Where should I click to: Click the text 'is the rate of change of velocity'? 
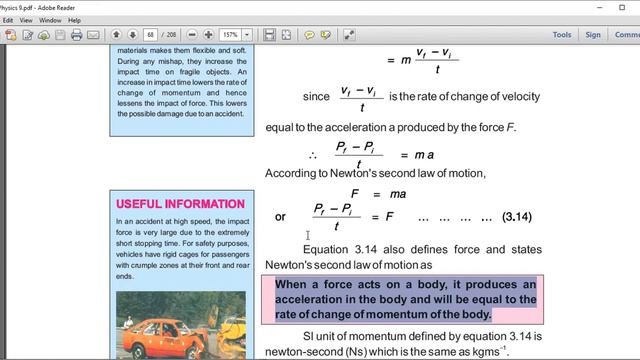(x=464, y=97)
